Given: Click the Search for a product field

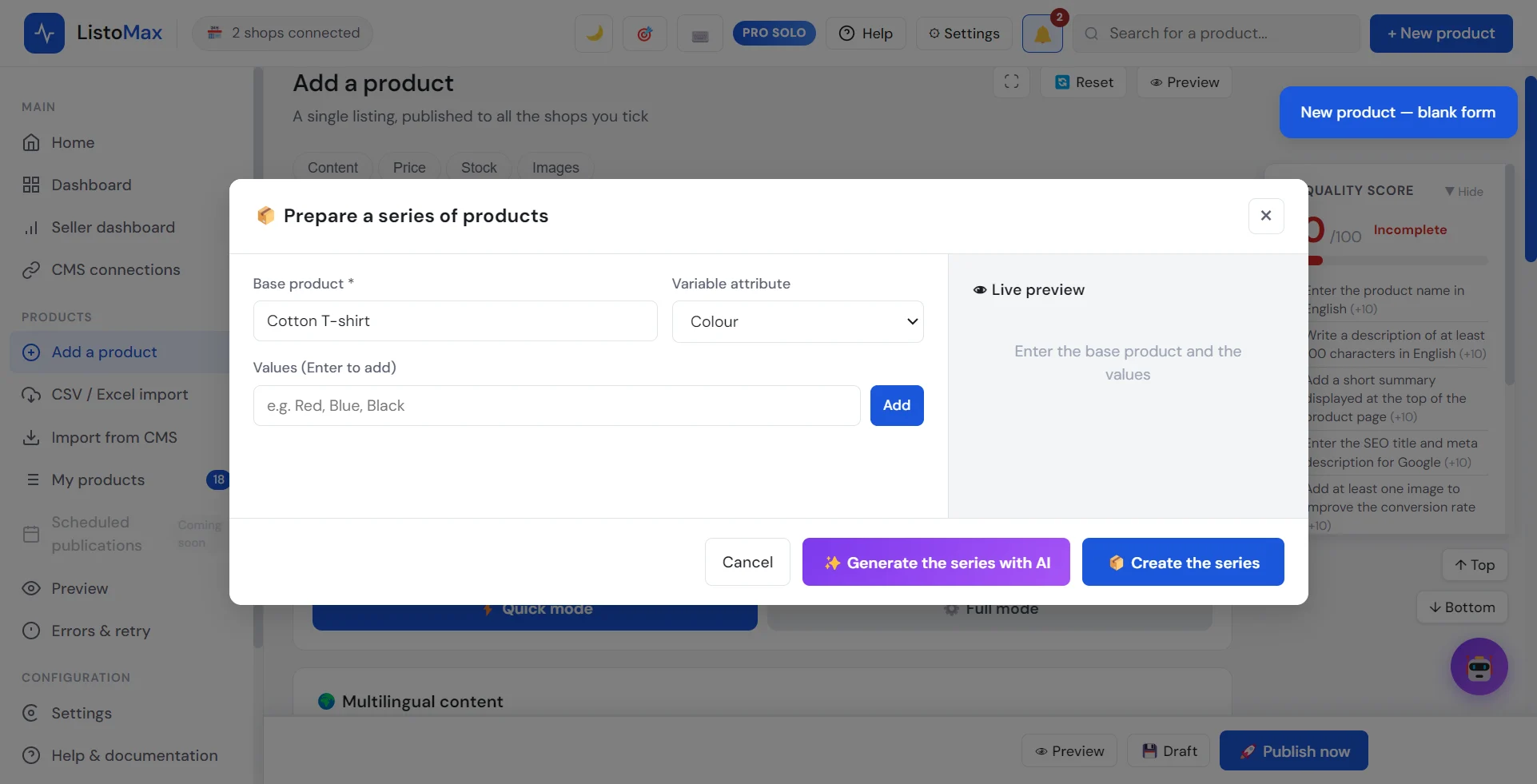Looking at the screenshot, I should tap(1216, 34).
